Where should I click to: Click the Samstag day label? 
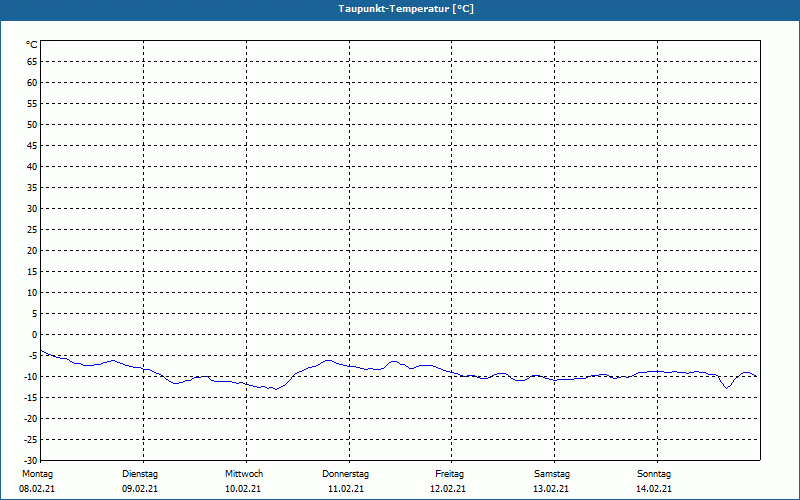[552, 474]
